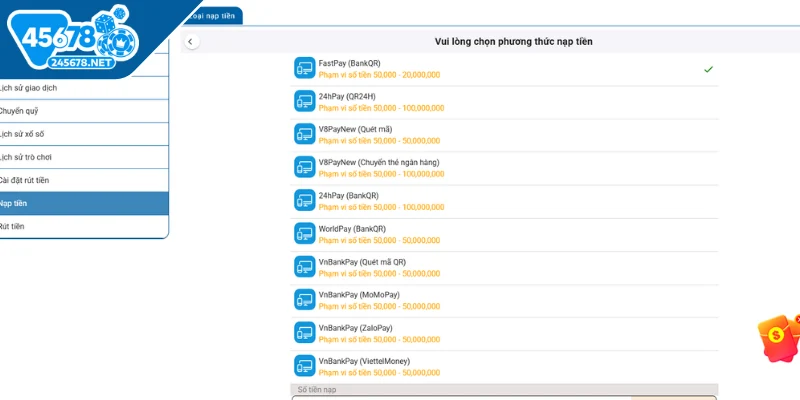Click the Số tiền nạp input field
800x400 pixels.
click(504, 398)
